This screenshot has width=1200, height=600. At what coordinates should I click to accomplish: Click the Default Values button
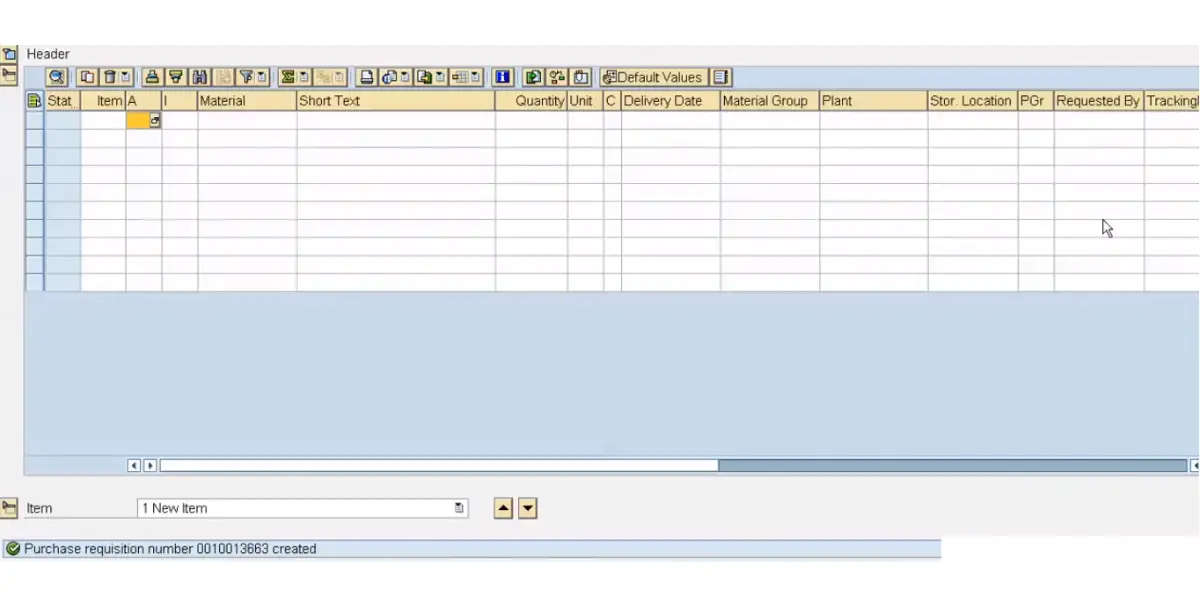(x=653, y=77)
